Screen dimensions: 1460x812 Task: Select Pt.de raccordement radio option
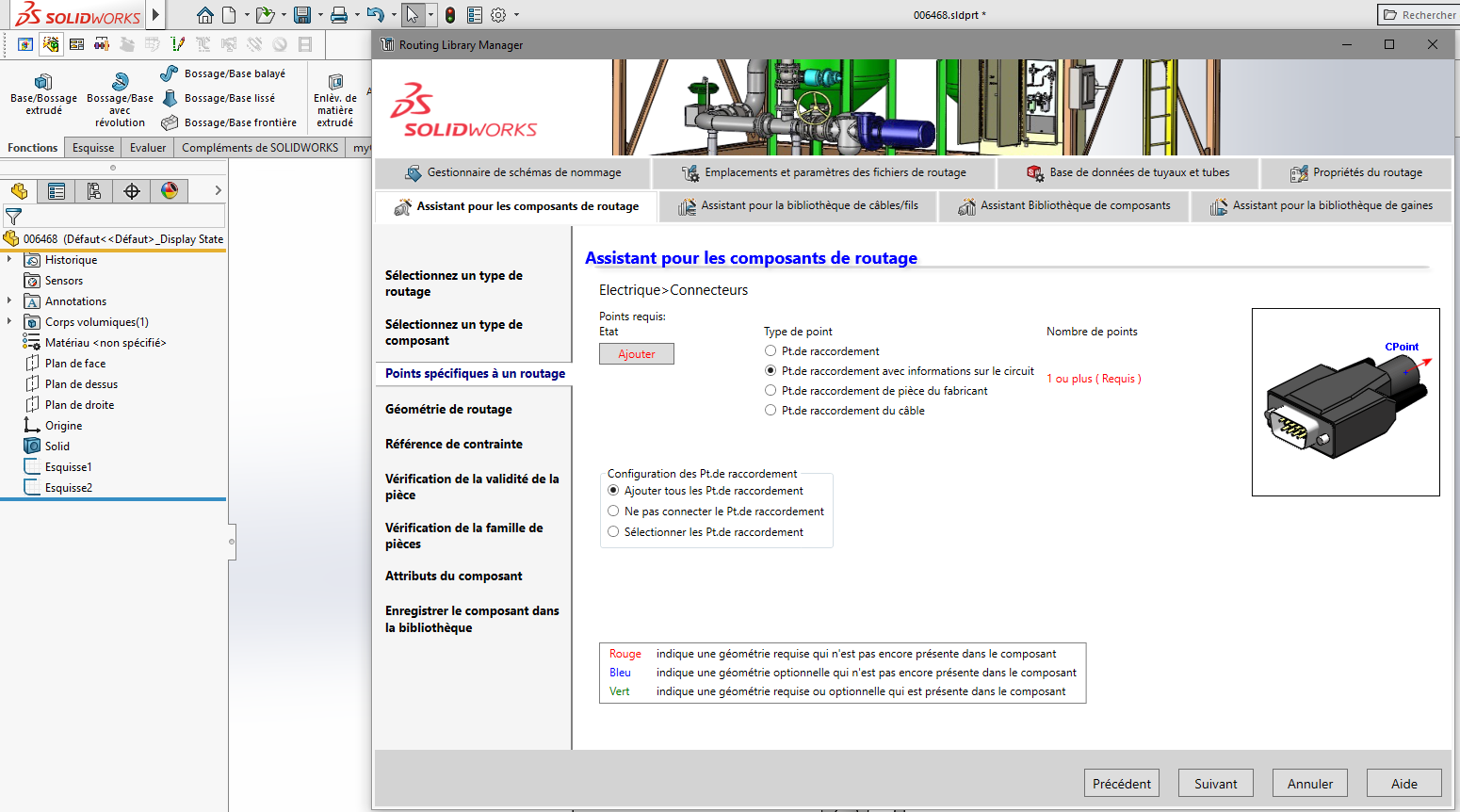point(771,350)
